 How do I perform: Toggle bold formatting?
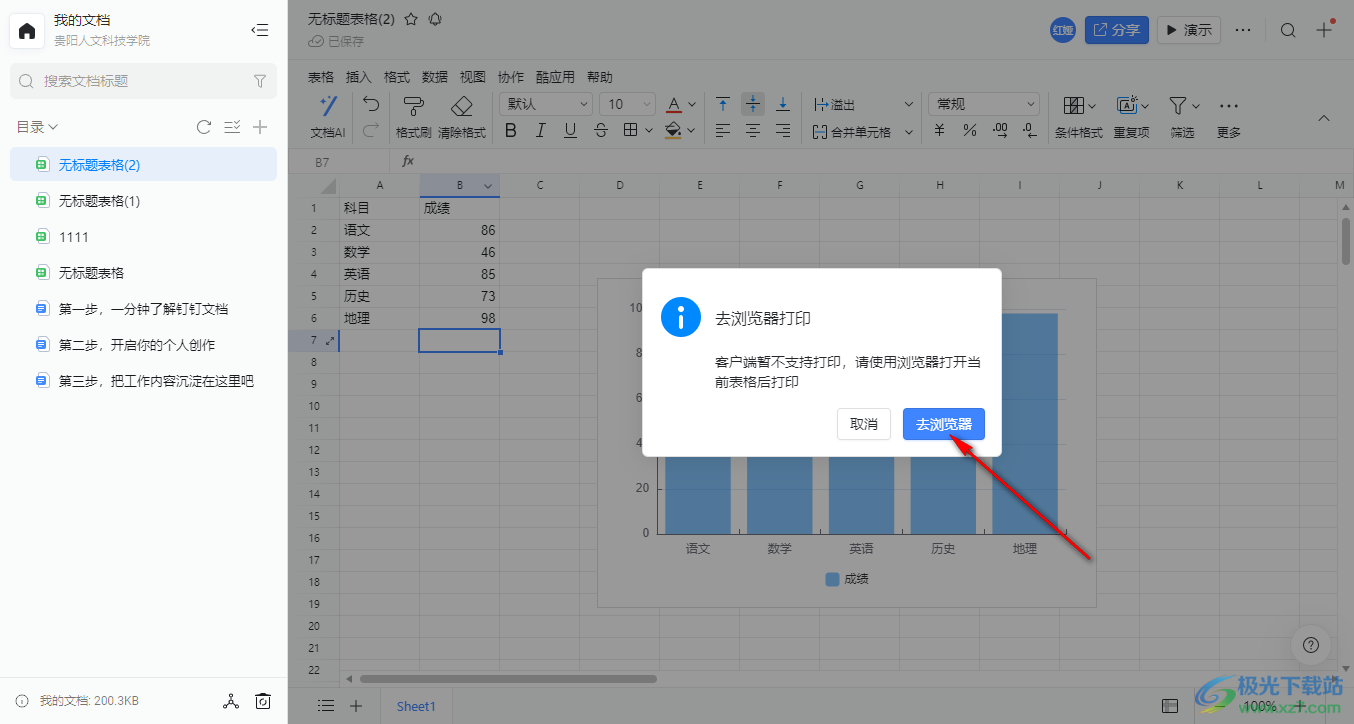511,130
